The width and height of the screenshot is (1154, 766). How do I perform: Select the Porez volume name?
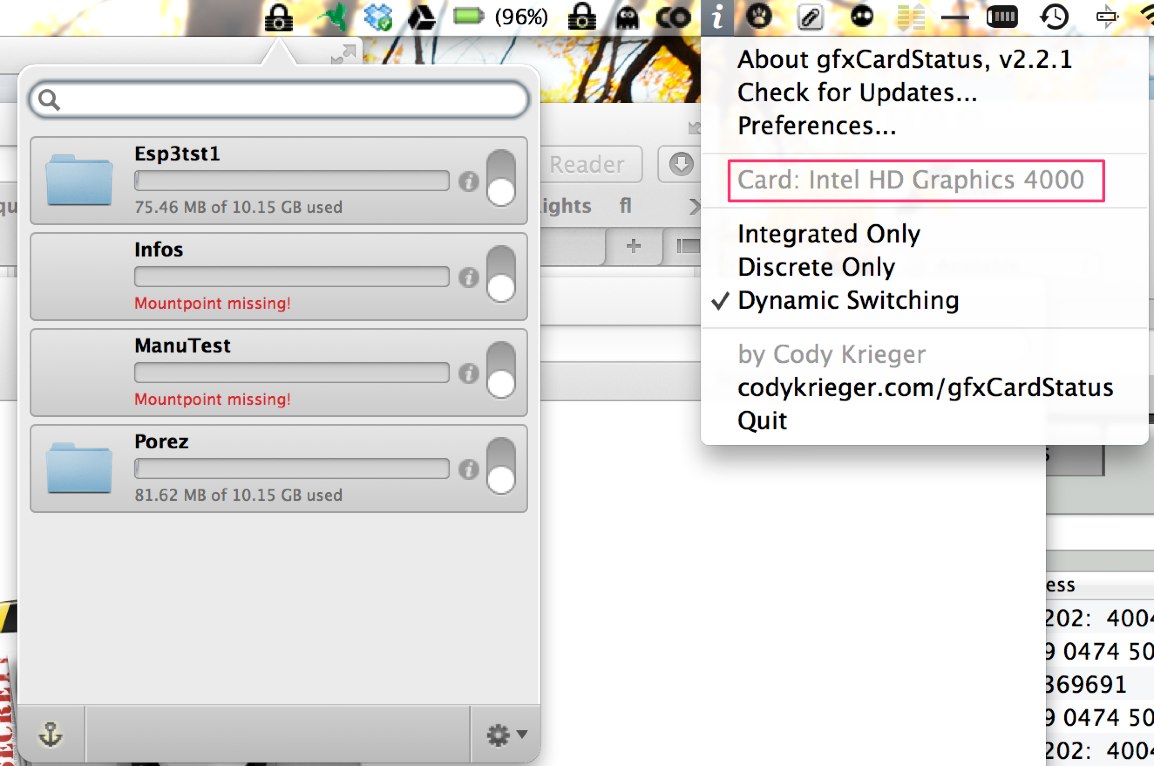161,441
